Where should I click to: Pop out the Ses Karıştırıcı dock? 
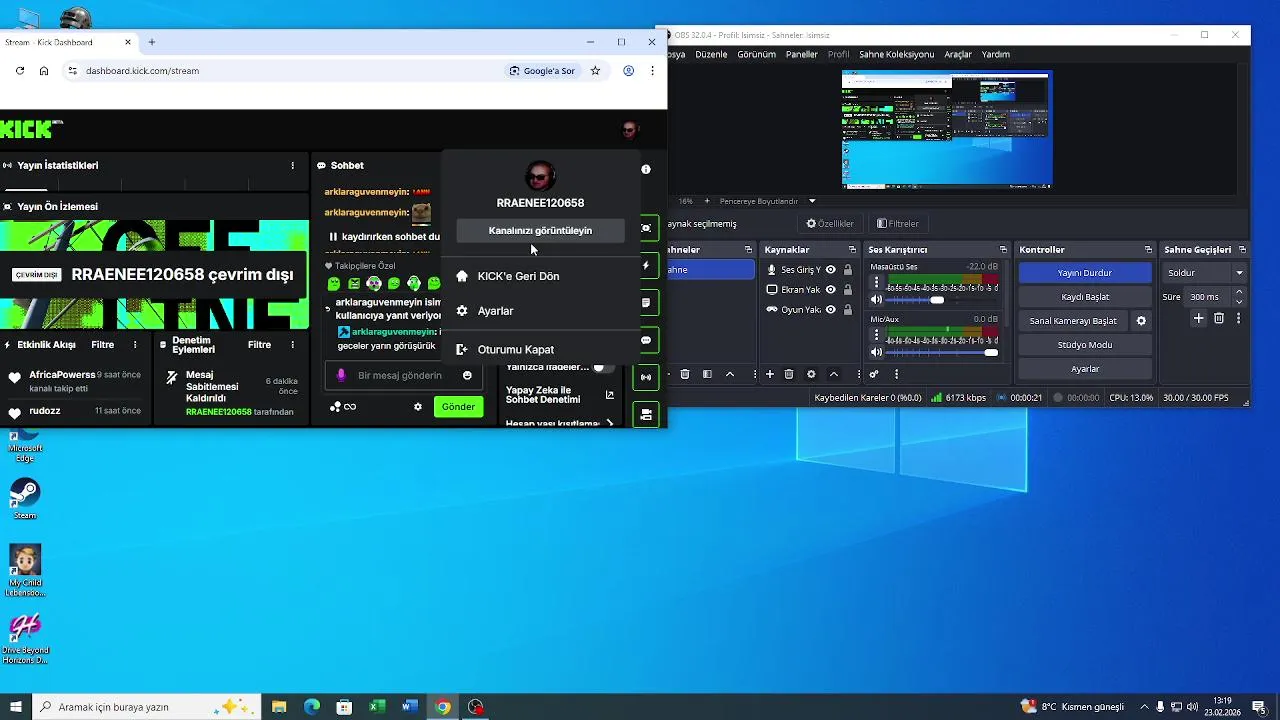1003,250
